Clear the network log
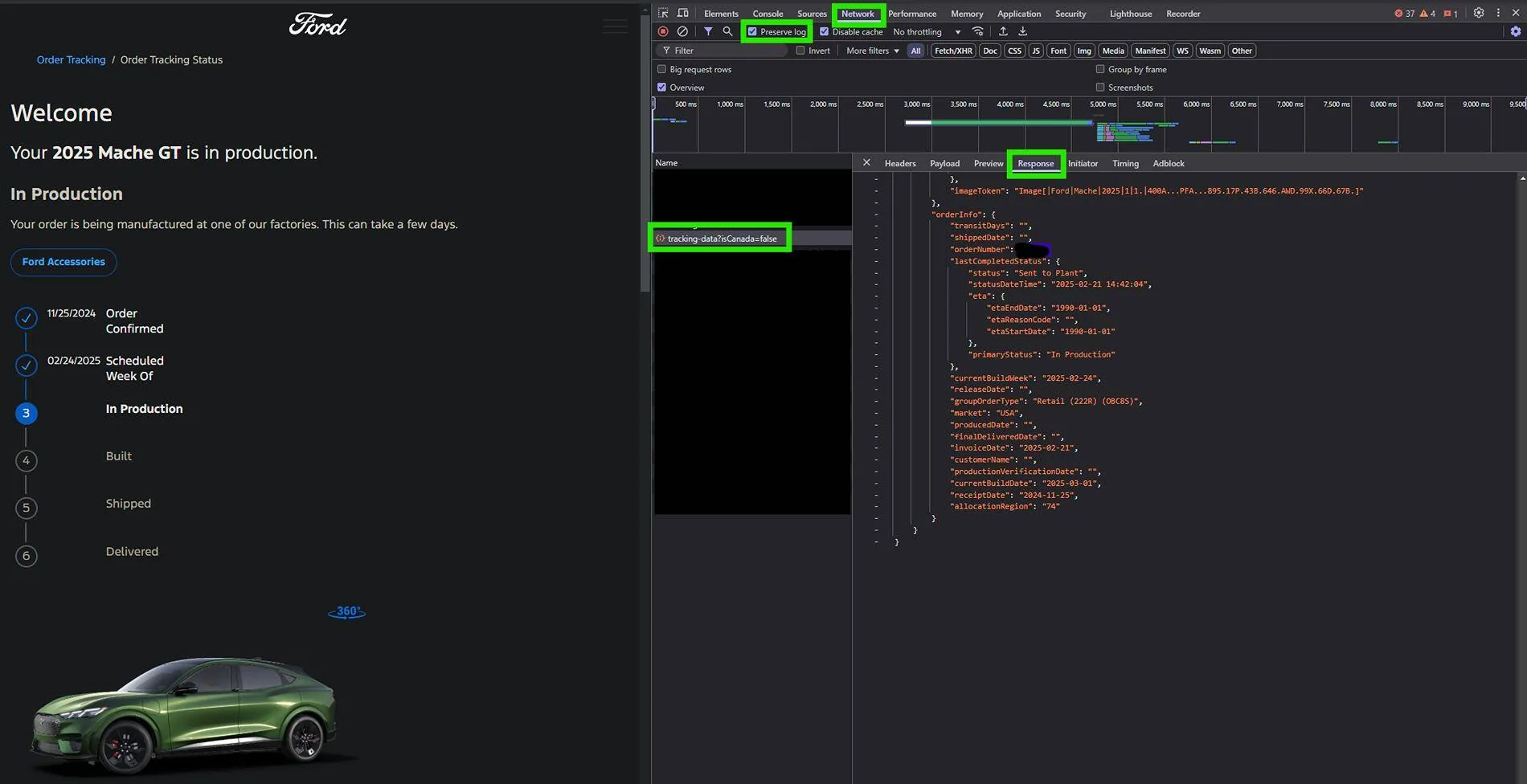This screenshot has width=1527, height=784. point(682,31)
